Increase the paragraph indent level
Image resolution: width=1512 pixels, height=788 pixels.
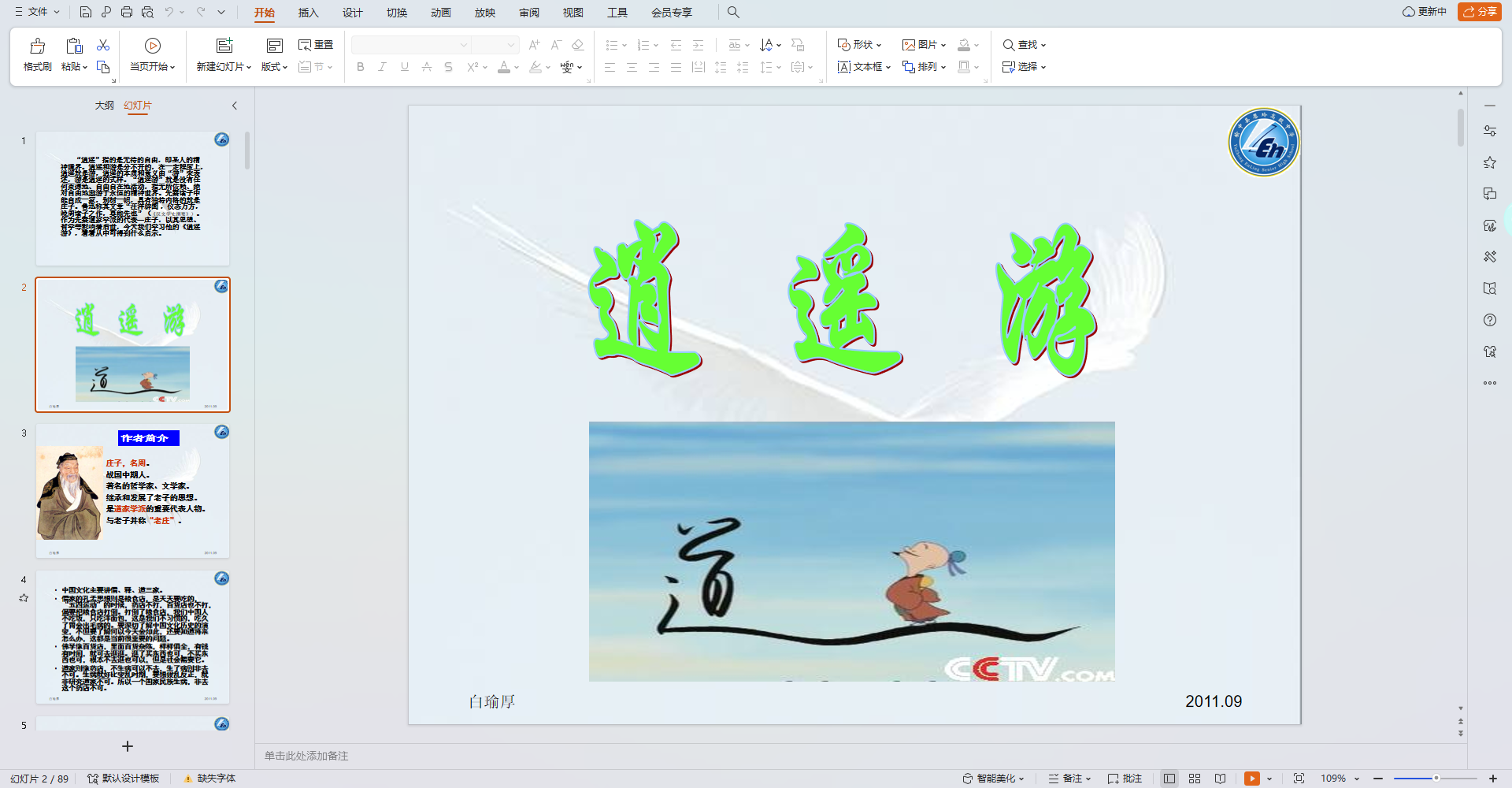click(698, 45)
